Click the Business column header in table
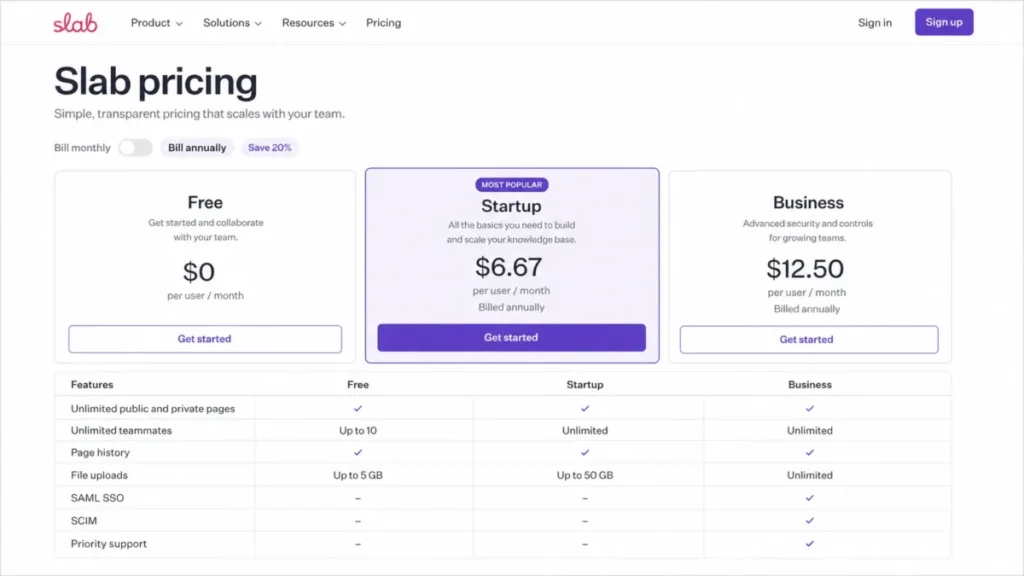Image resolution: width=1024 pixels, height=576 pixels. pos(810,385)
